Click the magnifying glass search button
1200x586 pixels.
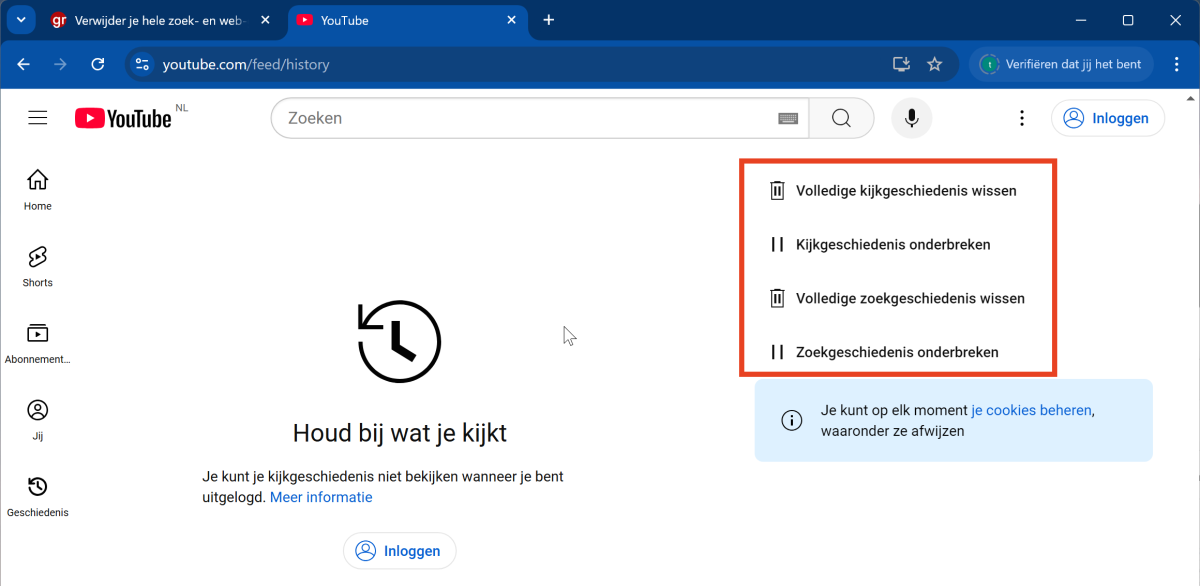tap(841, 118)
